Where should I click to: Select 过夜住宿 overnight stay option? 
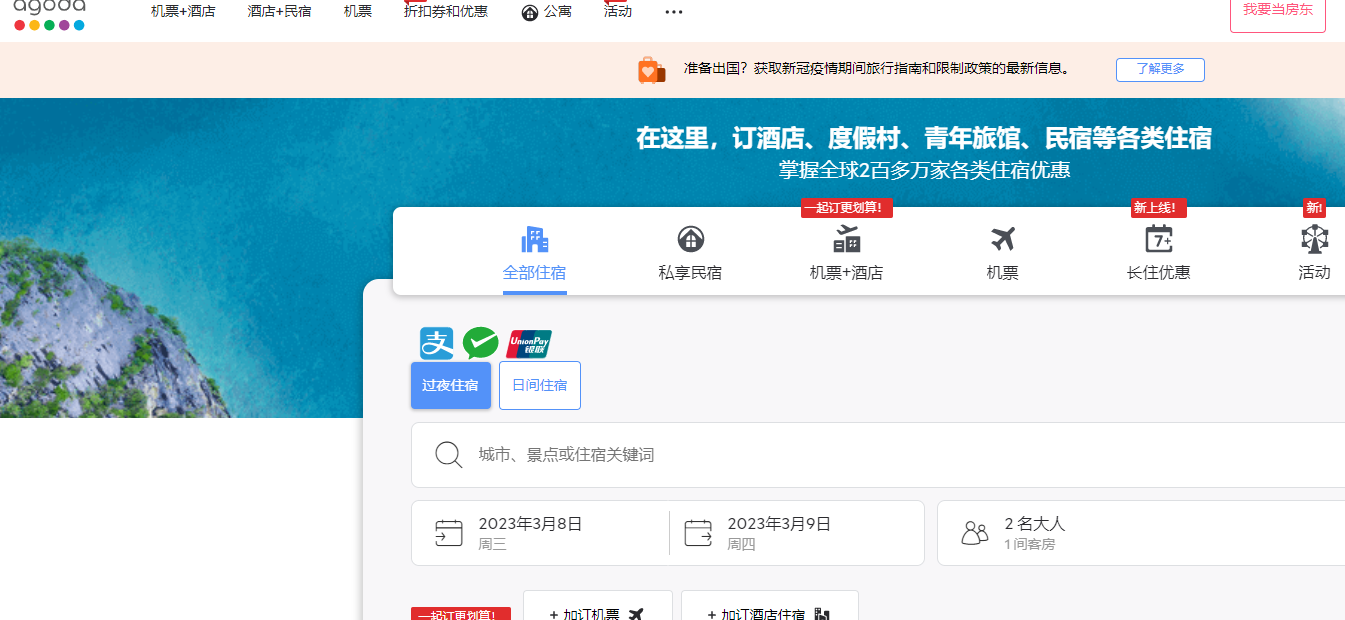(x=450, y=386)
